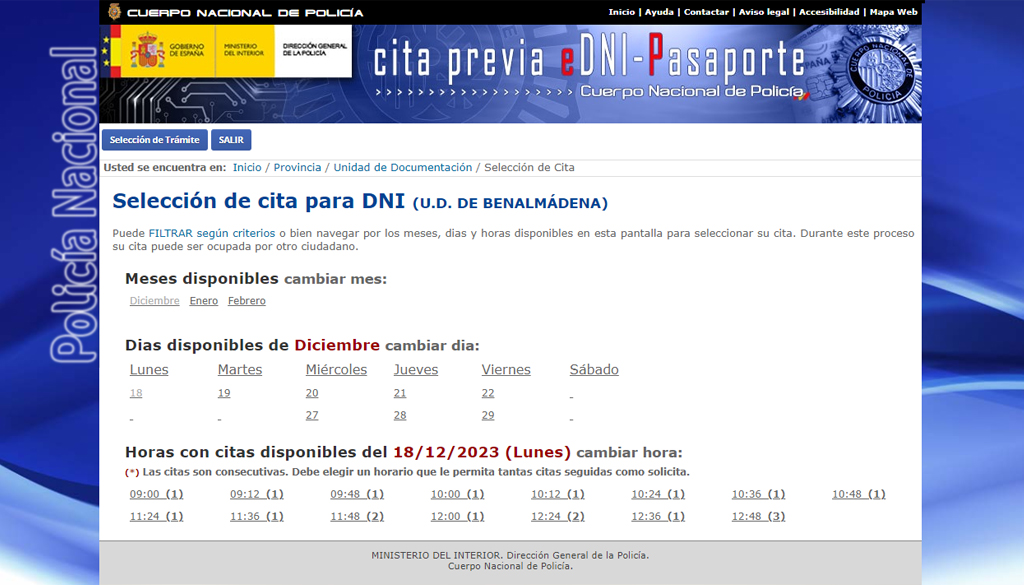Image resolution: width=1024 pixels, height=585 pixels.
Task: Select day 28 in December
Action: click(400, 415)
